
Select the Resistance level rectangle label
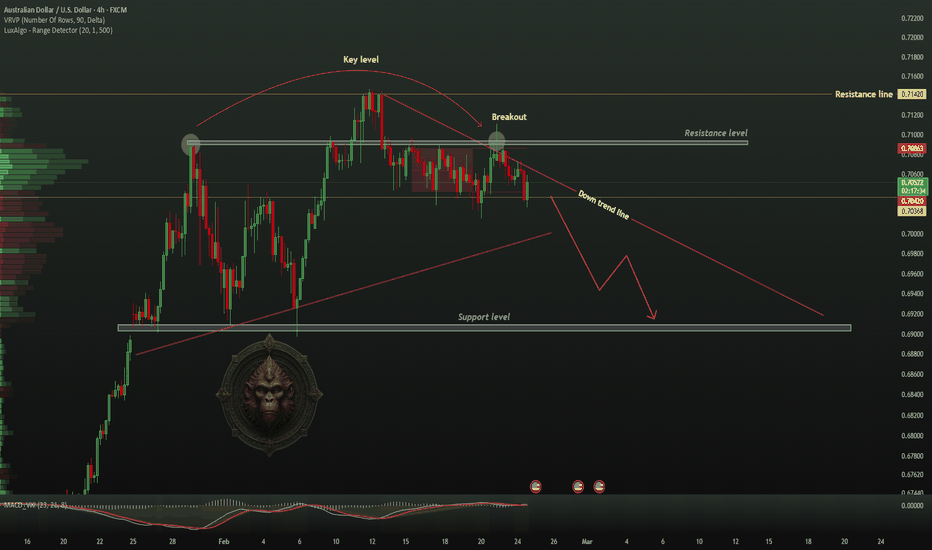pyautogui.click(x=715, y=133)
